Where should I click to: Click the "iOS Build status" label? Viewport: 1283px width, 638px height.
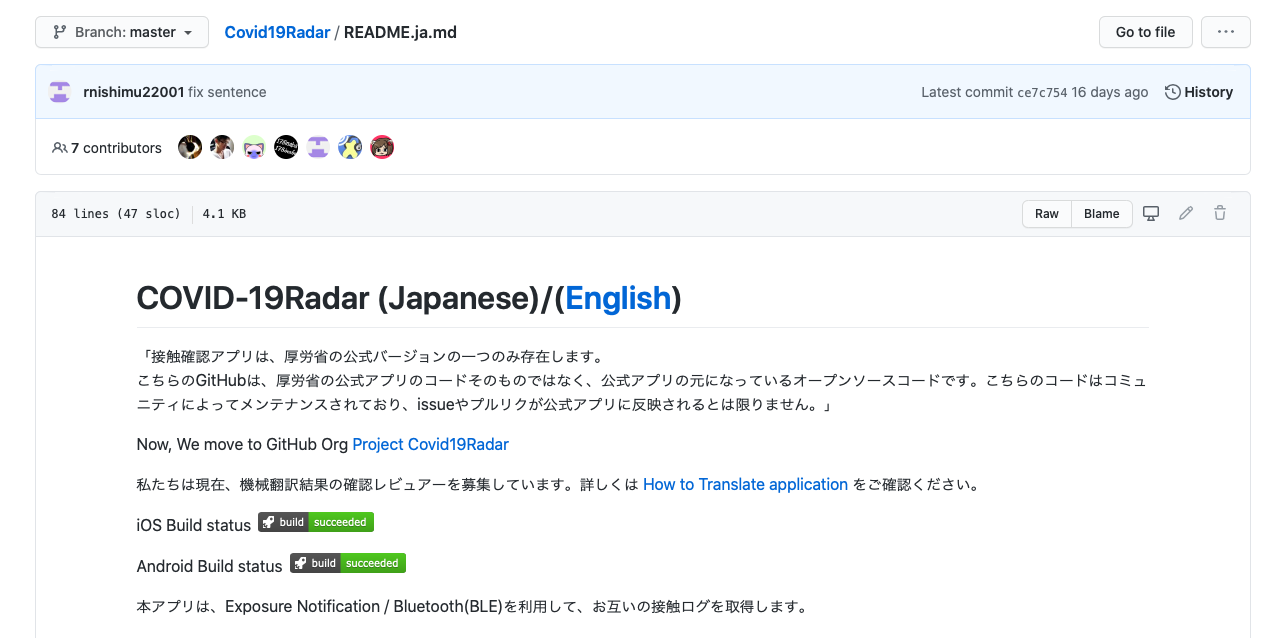coord(194,525)
